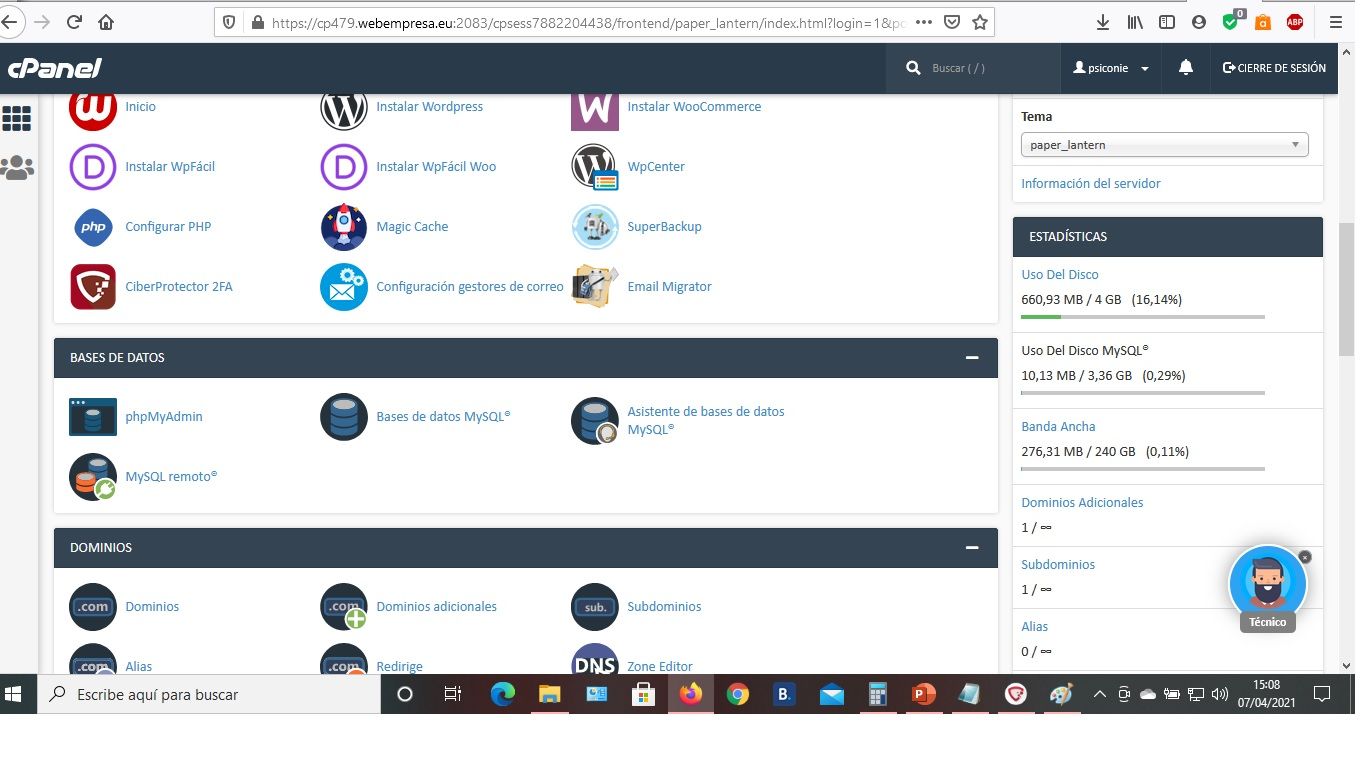This screenshot has height=768, width=1366.
Task: Click the Instalar Wordpress logo icon
Action: pos(344,108)
